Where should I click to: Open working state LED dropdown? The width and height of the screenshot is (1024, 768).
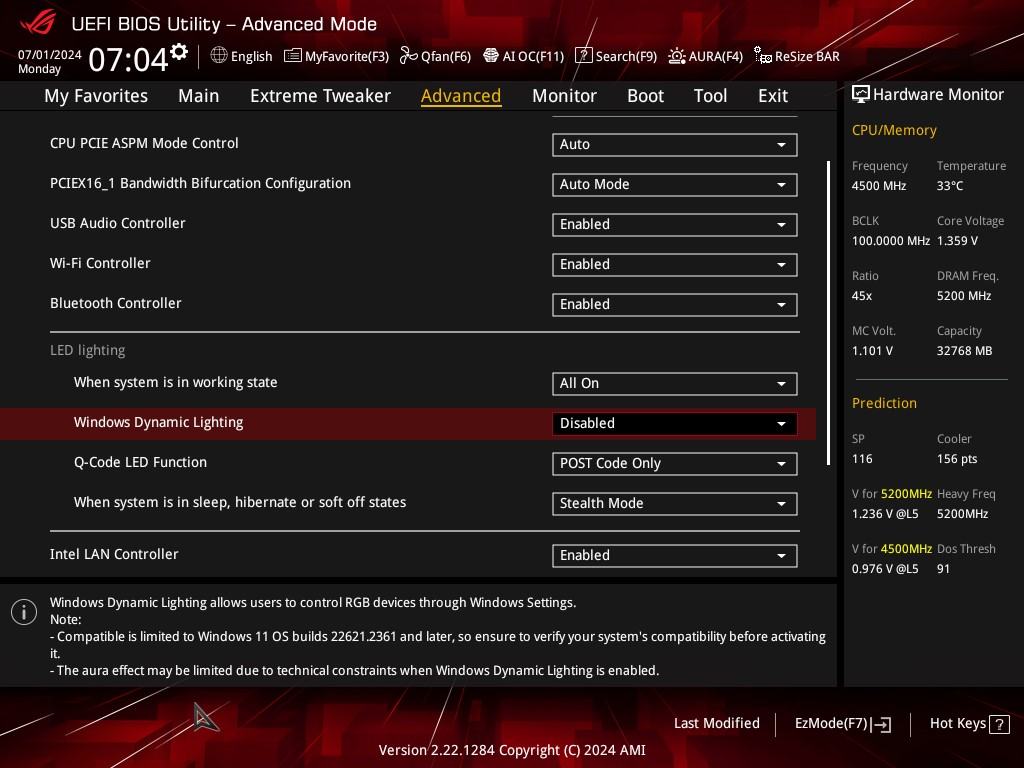(x=675, y=383)
